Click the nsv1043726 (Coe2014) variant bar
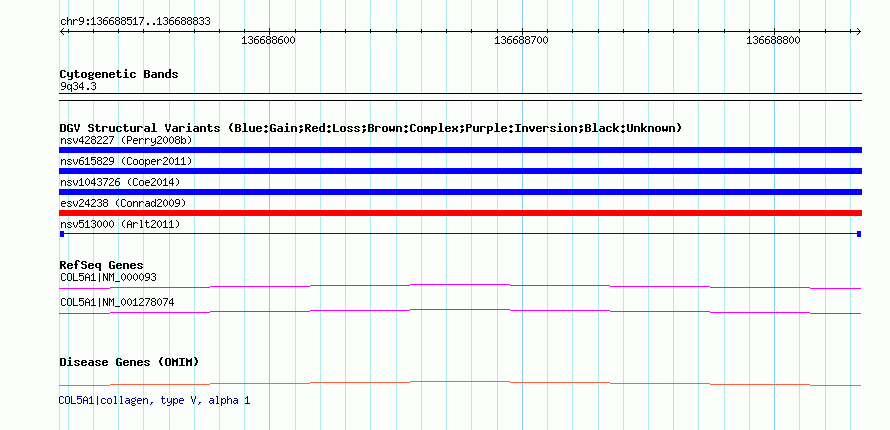The height and width of the screenshot is (430, 890). coord(460,192)
